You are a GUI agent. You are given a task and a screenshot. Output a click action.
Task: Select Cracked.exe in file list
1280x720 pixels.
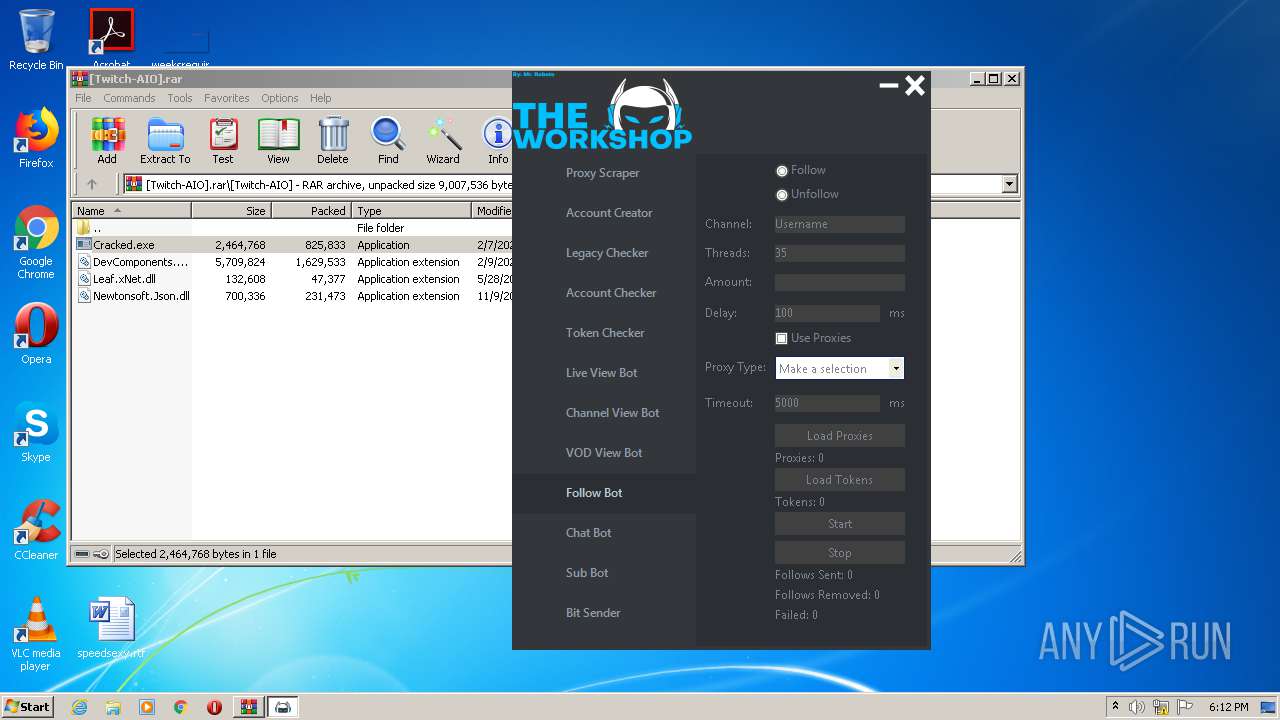[293, 245]
